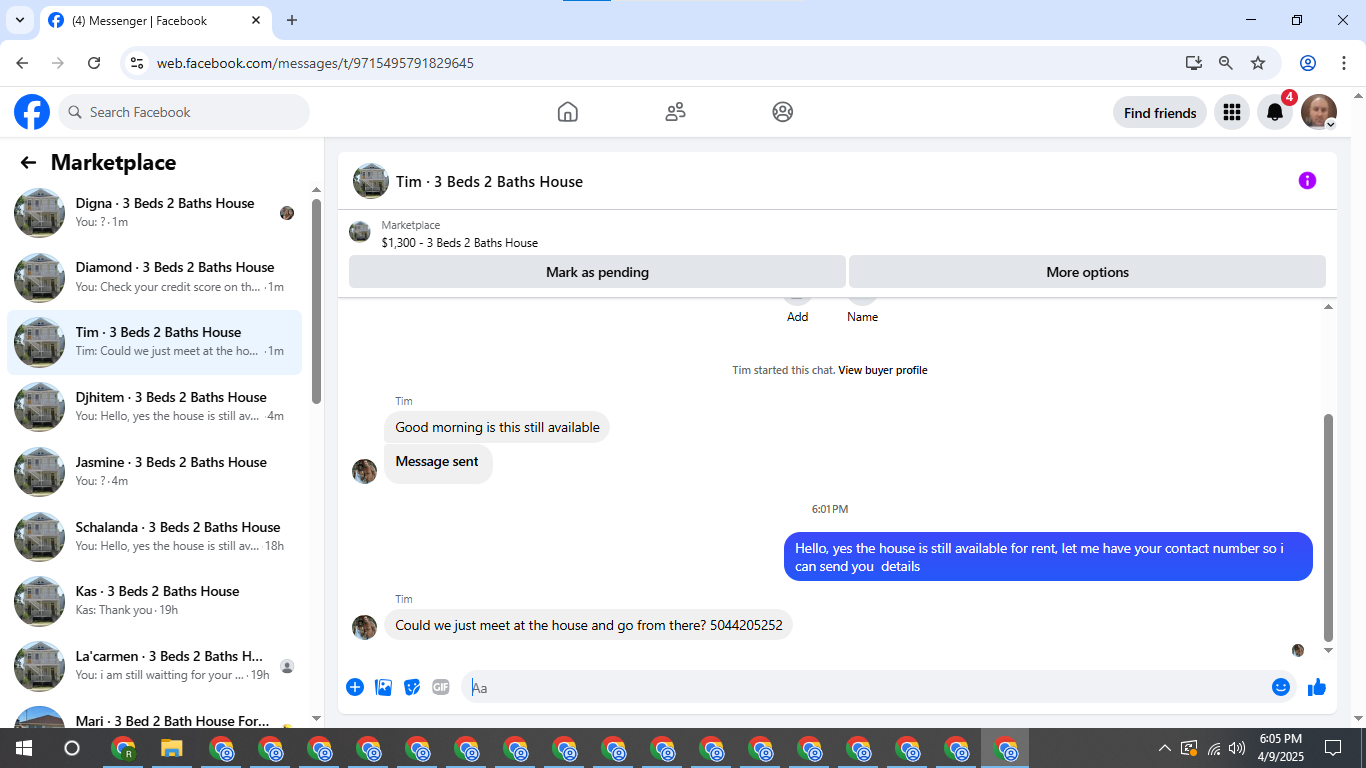Go back using the Marketplace back arrow
The width and height of the screenshot is (1366, 768).
tap(28, 162)
